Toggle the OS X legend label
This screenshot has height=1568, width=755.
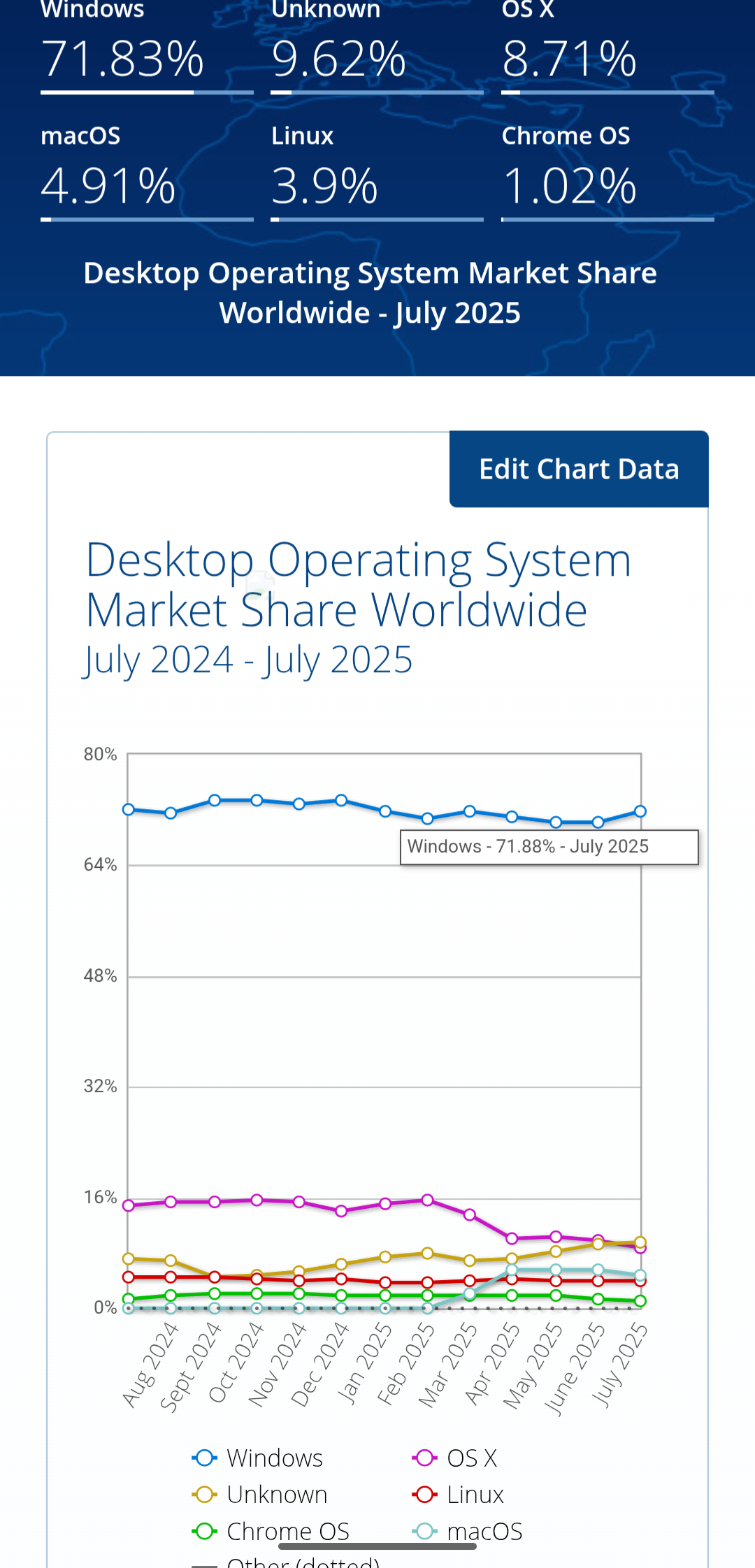tap(472, 1458)
